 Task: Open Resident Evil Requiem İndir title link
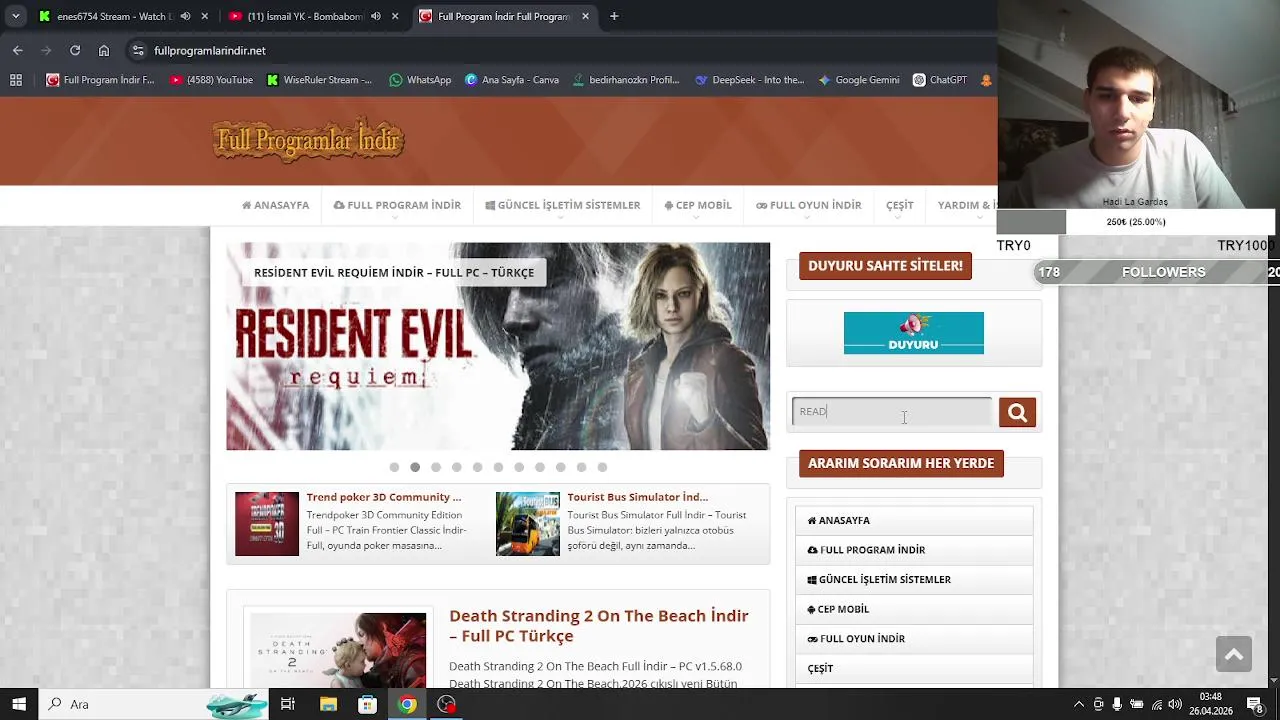click(394, 272)
